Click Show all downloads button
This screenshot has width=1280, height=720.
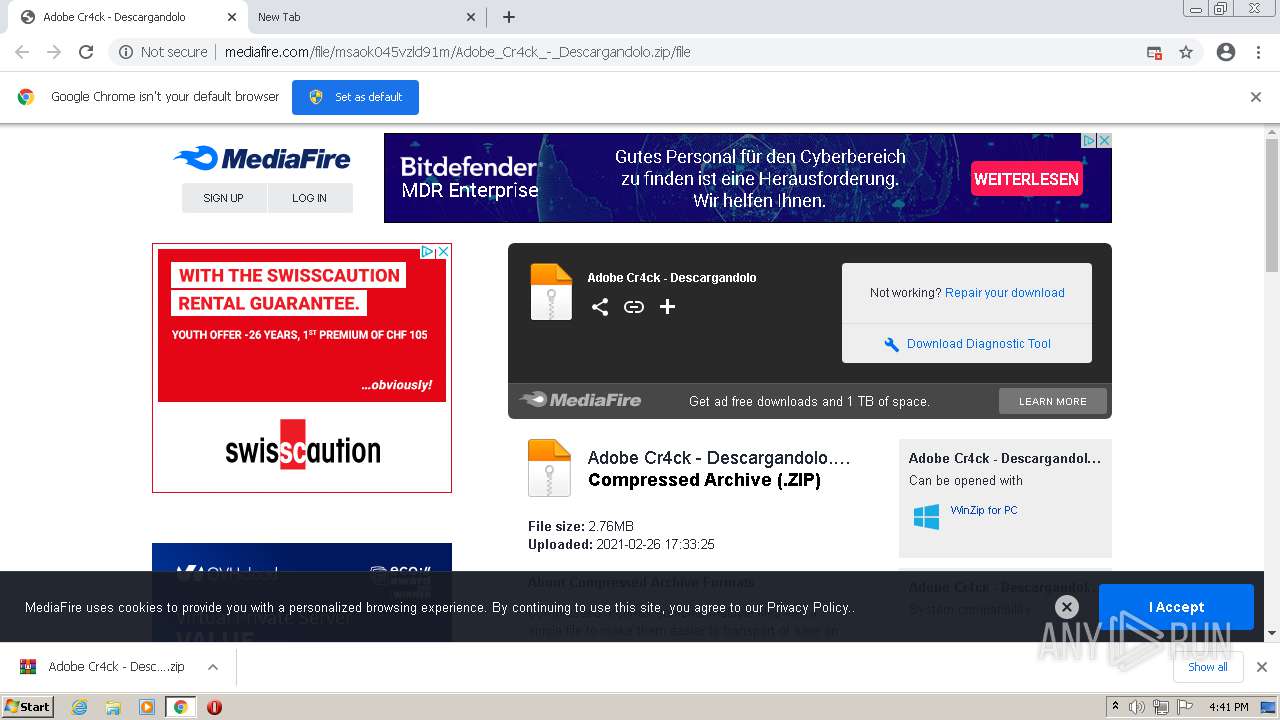1207,667
